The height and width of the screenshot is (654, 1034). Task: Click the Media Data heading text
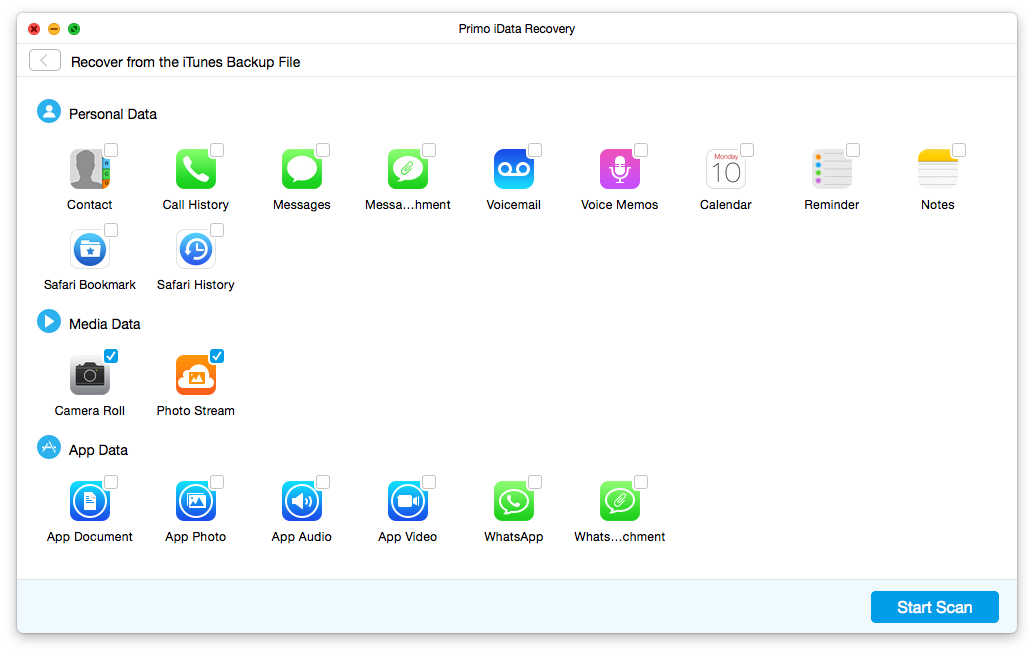tap(105, 324)
